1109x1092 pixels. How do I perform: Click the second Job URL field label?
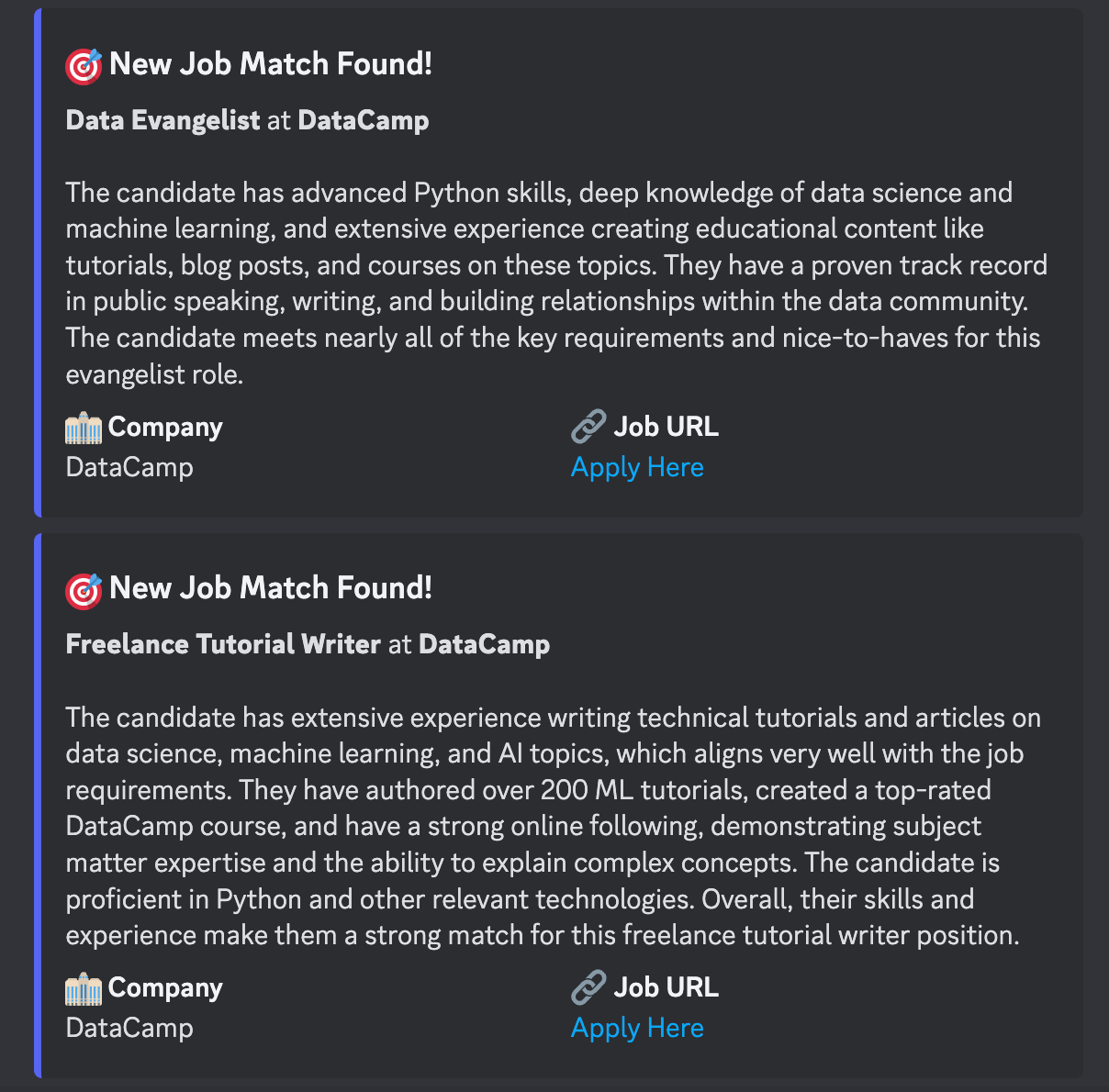tap(666, 987)
